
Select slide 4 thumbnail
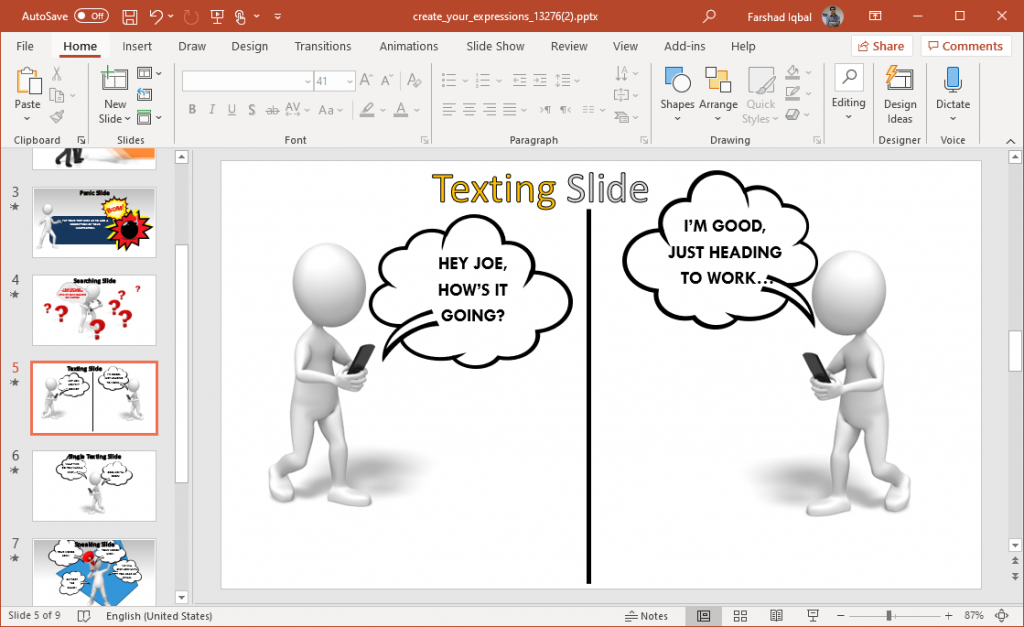pos(94,310)
